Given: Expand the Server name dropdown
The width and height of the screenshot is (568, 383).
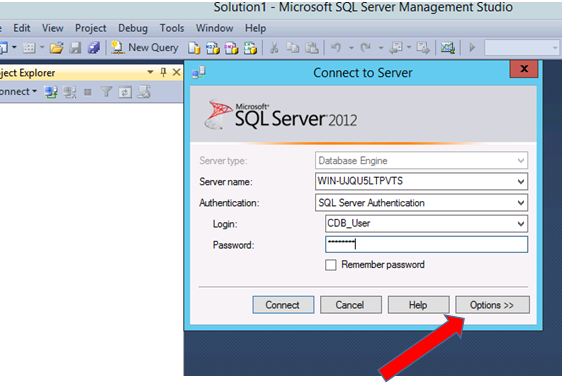Looking at the screenshot, I should coord(521,182).
